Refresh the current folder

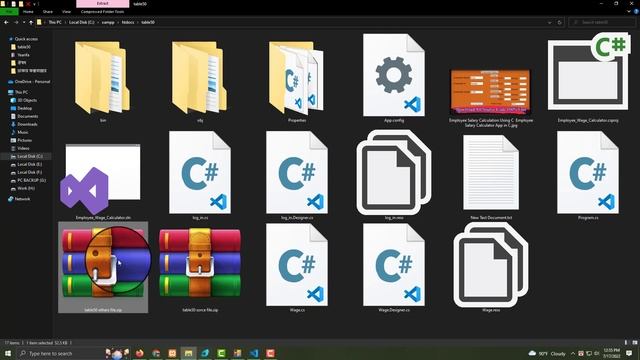pos(560,22)
